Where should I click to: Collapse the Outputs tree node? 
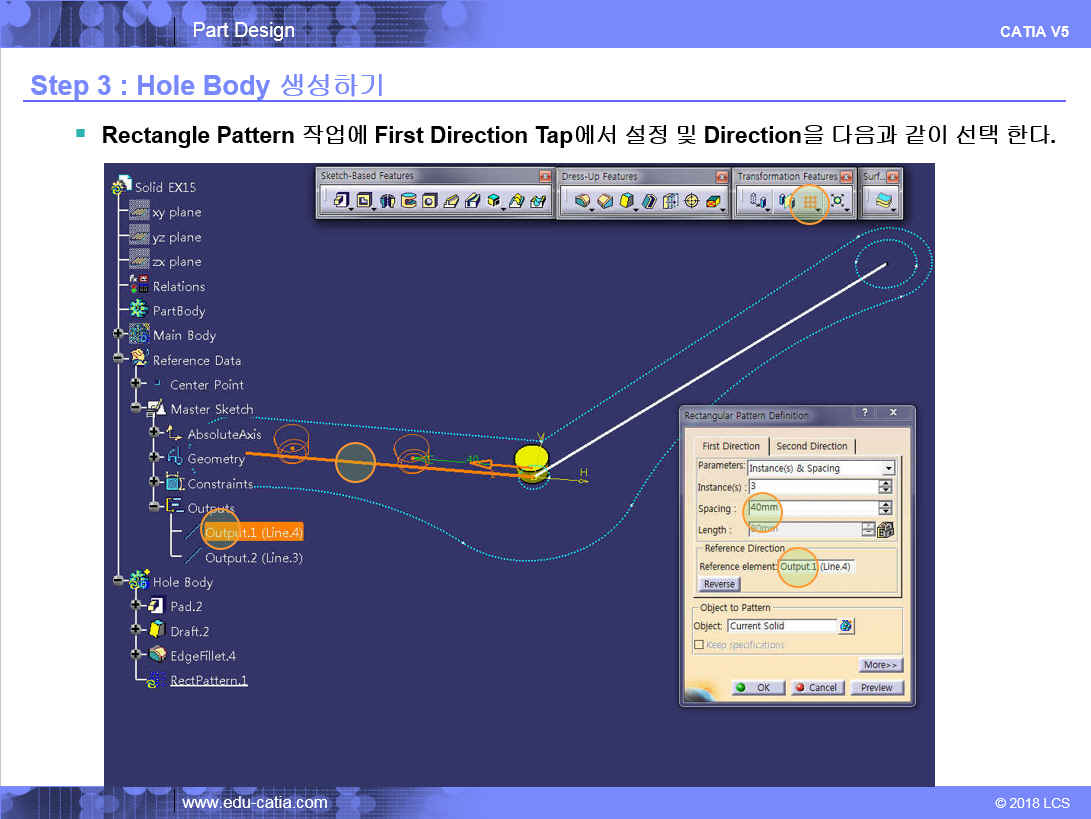[154, 508]
